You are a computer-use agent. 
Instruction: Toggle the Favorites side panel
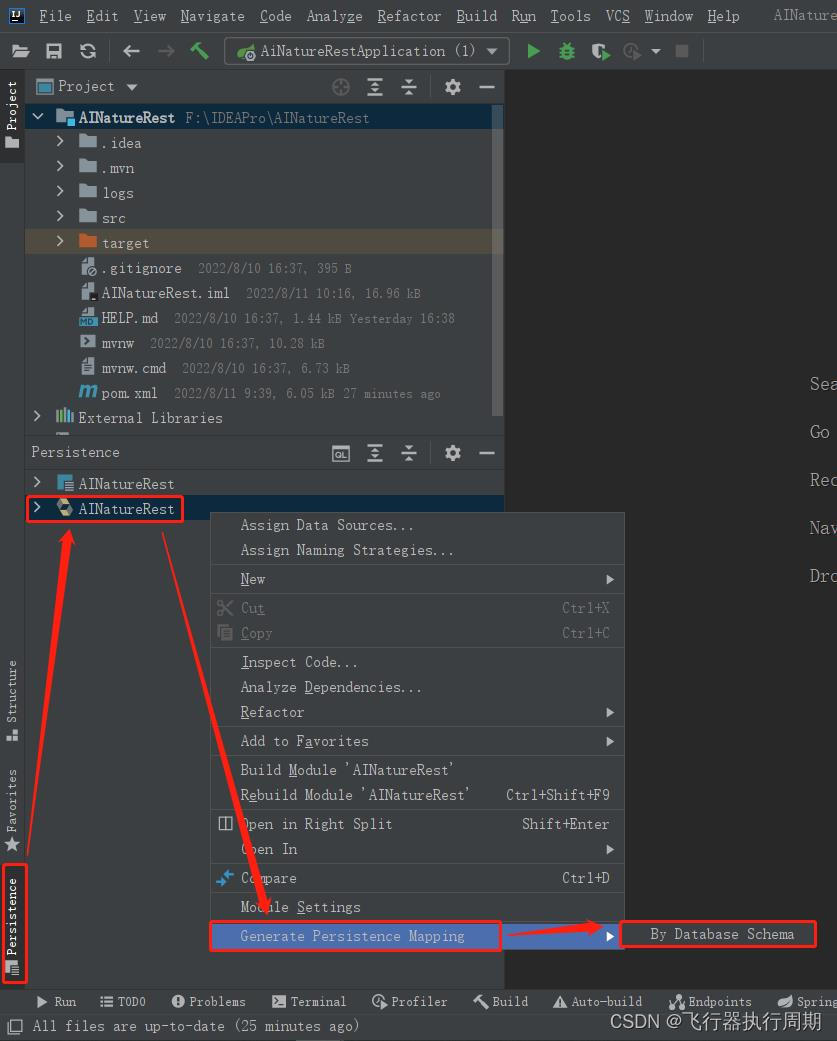(x=13, y=800)
